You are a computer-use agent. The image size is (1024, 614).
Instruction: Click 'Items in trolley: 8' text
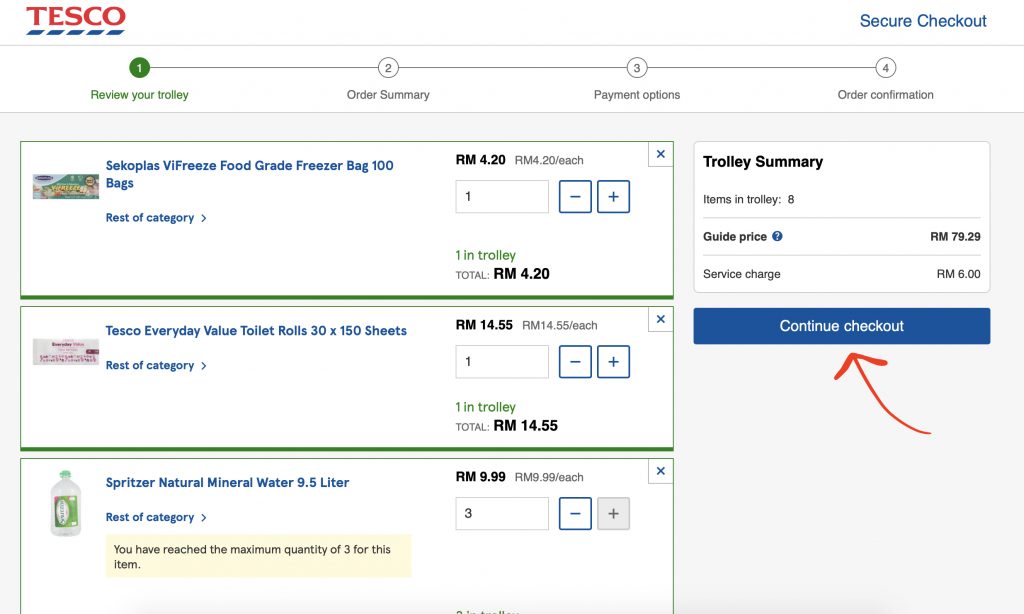(748, 199)
